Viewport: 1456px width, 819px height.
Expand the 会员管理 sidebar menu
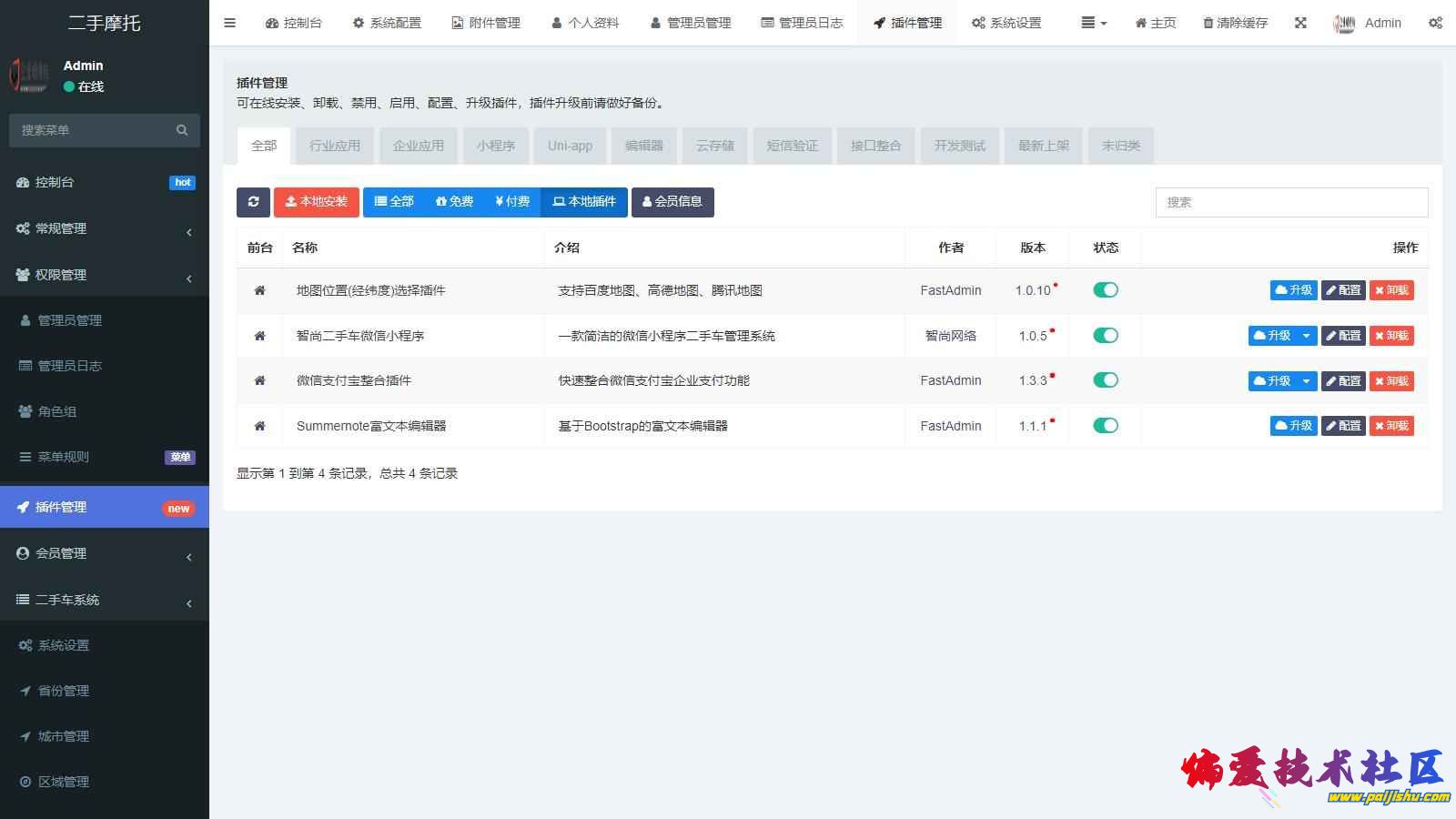click(104, 553)
